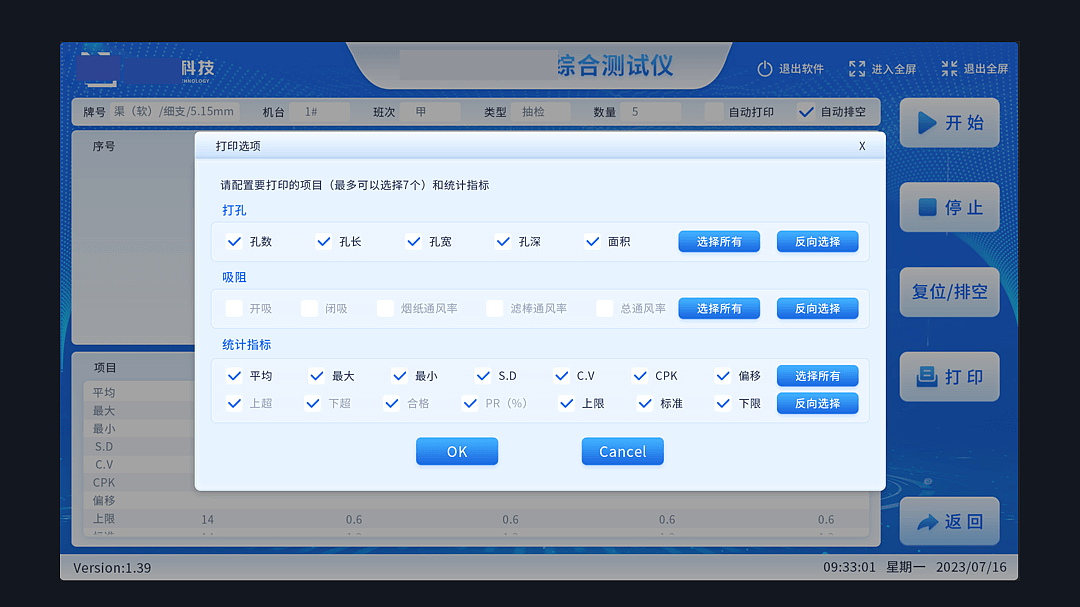Click the 打印 printer icon
Image resolution: width=1080 pixels, height=607 pixels.
[925, 377]
